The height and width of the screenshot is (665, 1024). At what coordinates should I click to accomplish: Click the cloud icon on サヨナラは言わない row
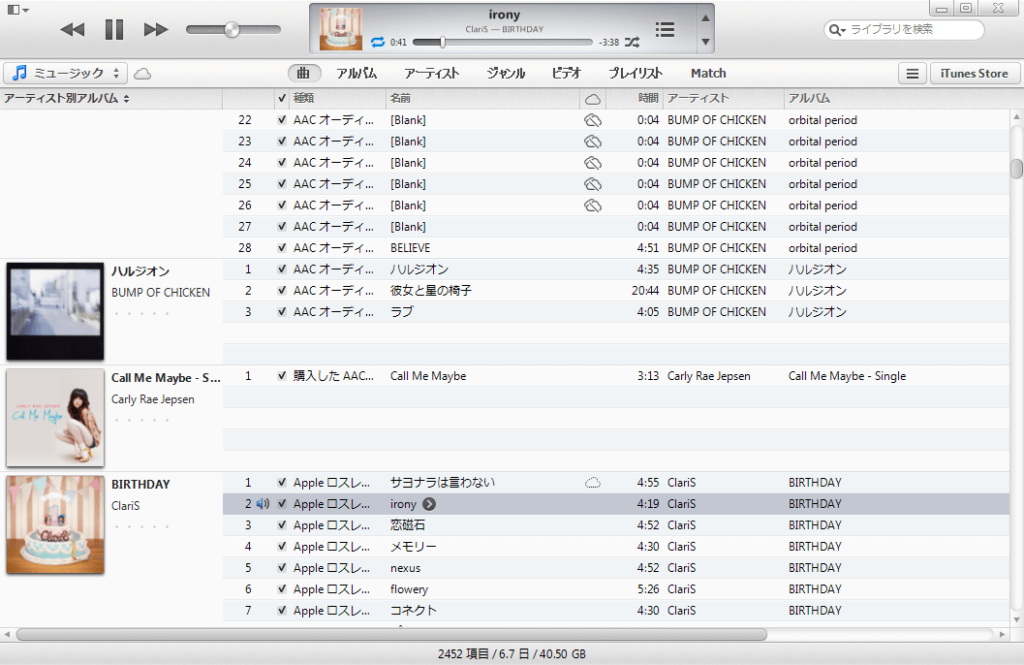(592, 483)
